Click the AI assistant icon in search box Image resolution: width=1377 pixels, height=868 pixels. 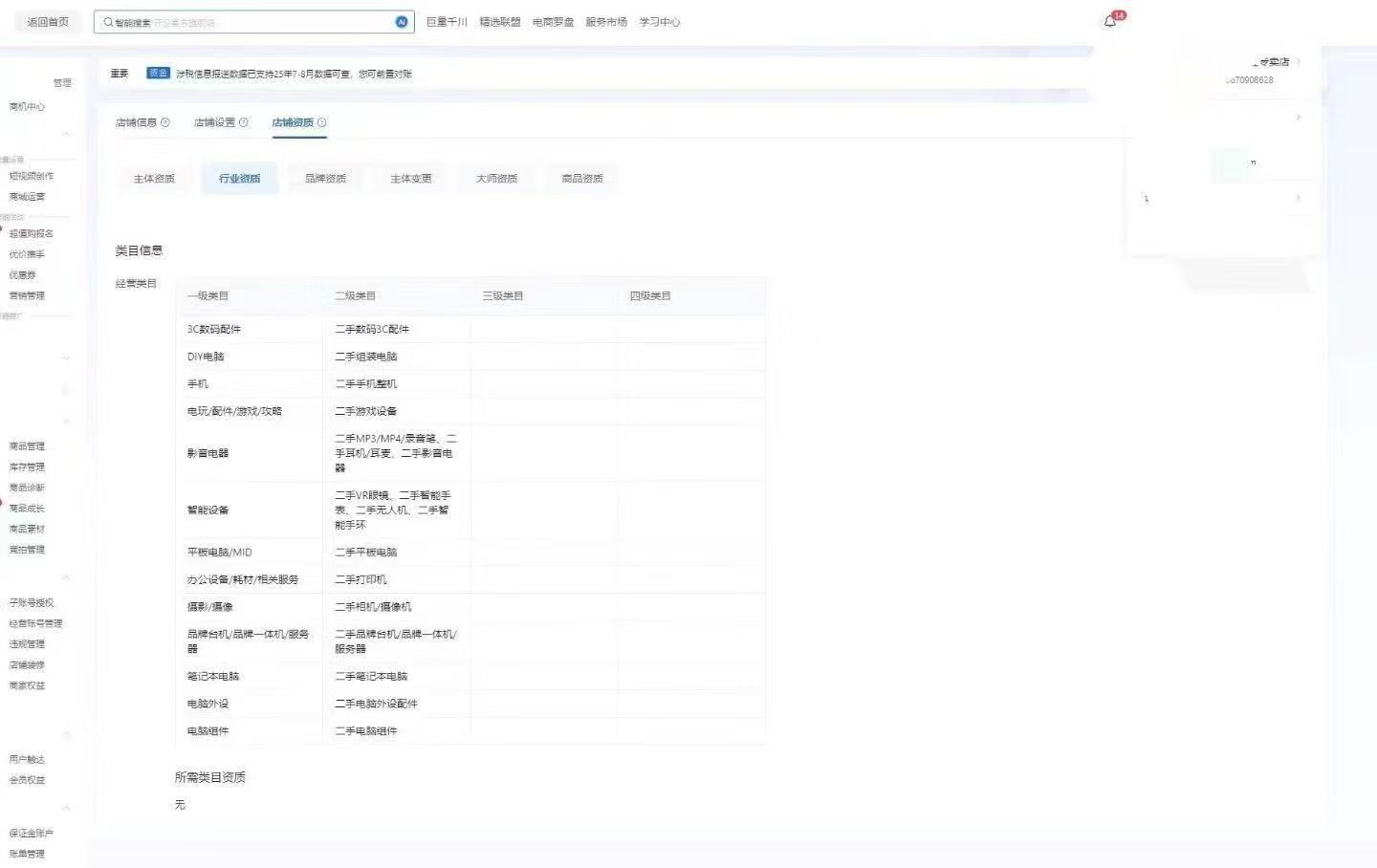pyautogui.click(x=402, y=22)
